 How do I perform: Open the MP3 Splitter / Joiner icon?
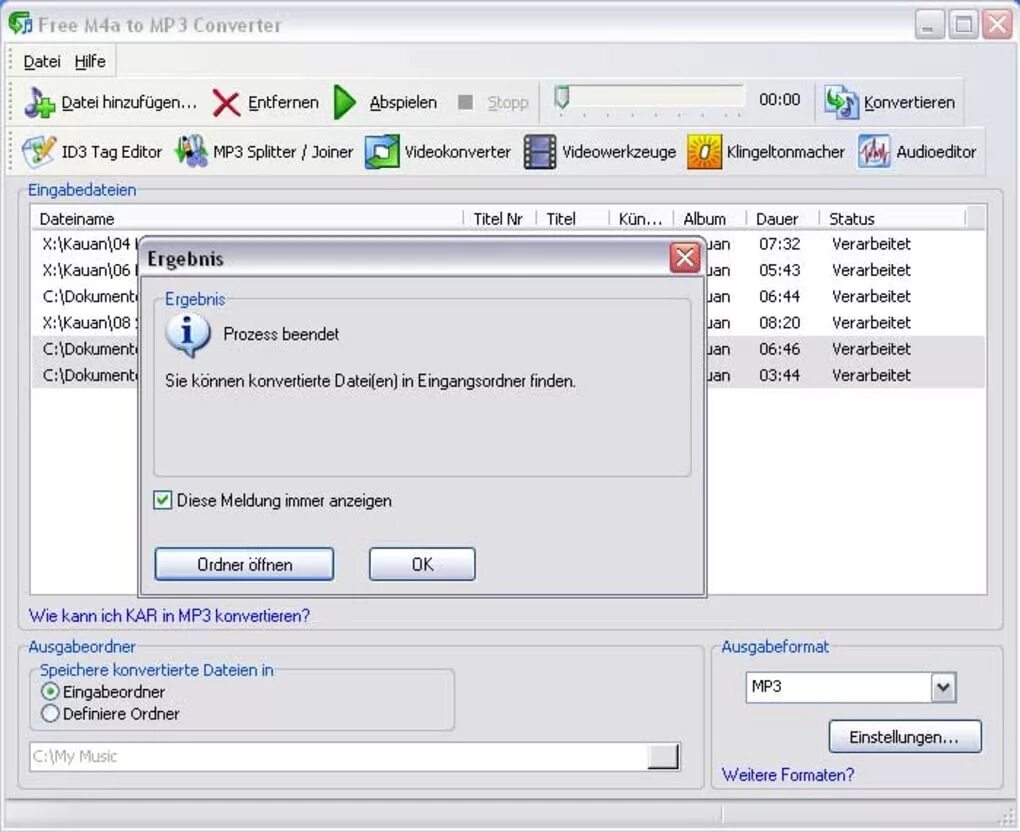191,151
